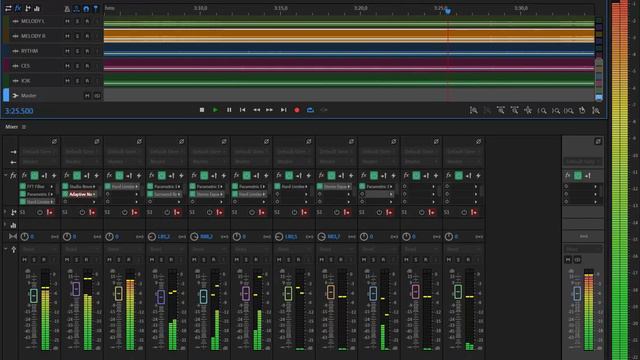Stop playback
The width and height of the screenshot is (640, 360).
[x=202, y=110]
